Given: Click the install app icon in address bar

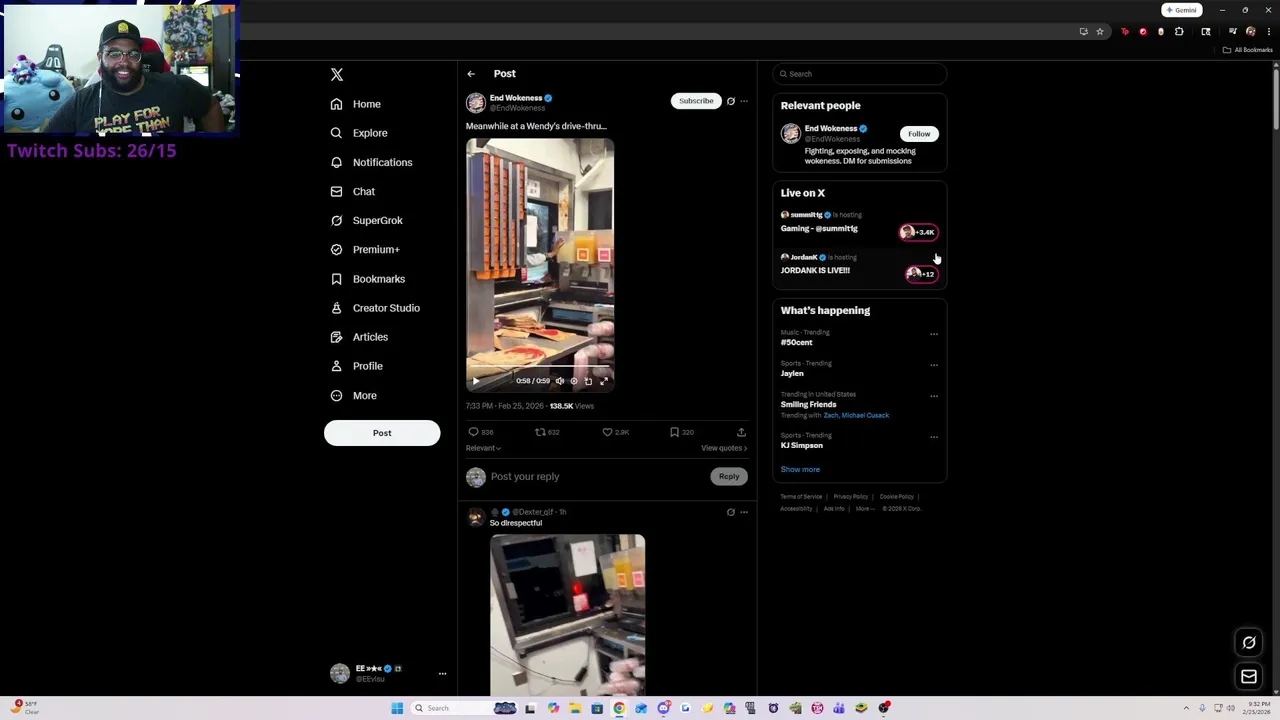Looking at the screenshot, I should coord(1084,32).
